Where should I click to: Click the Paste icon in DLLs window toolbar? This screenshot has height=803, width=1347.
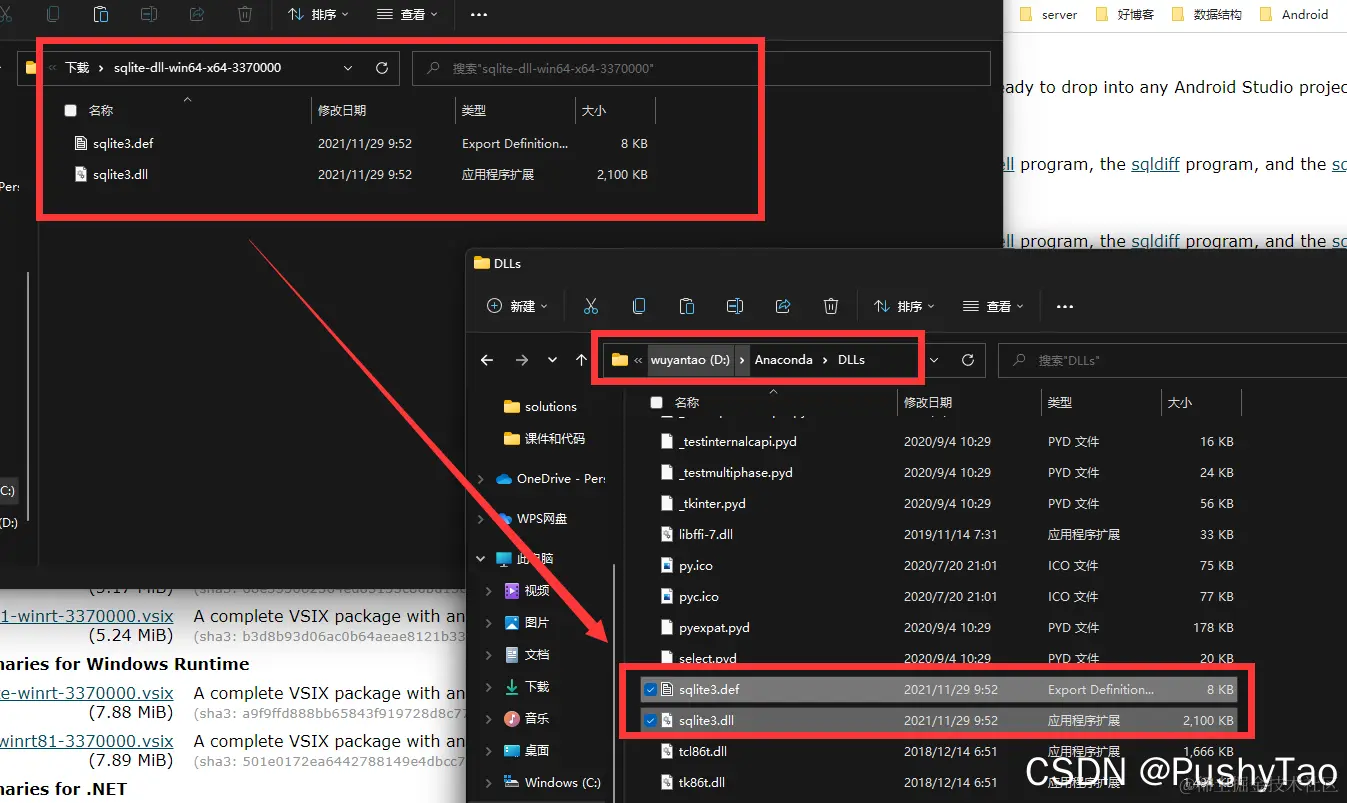(686, 306)
